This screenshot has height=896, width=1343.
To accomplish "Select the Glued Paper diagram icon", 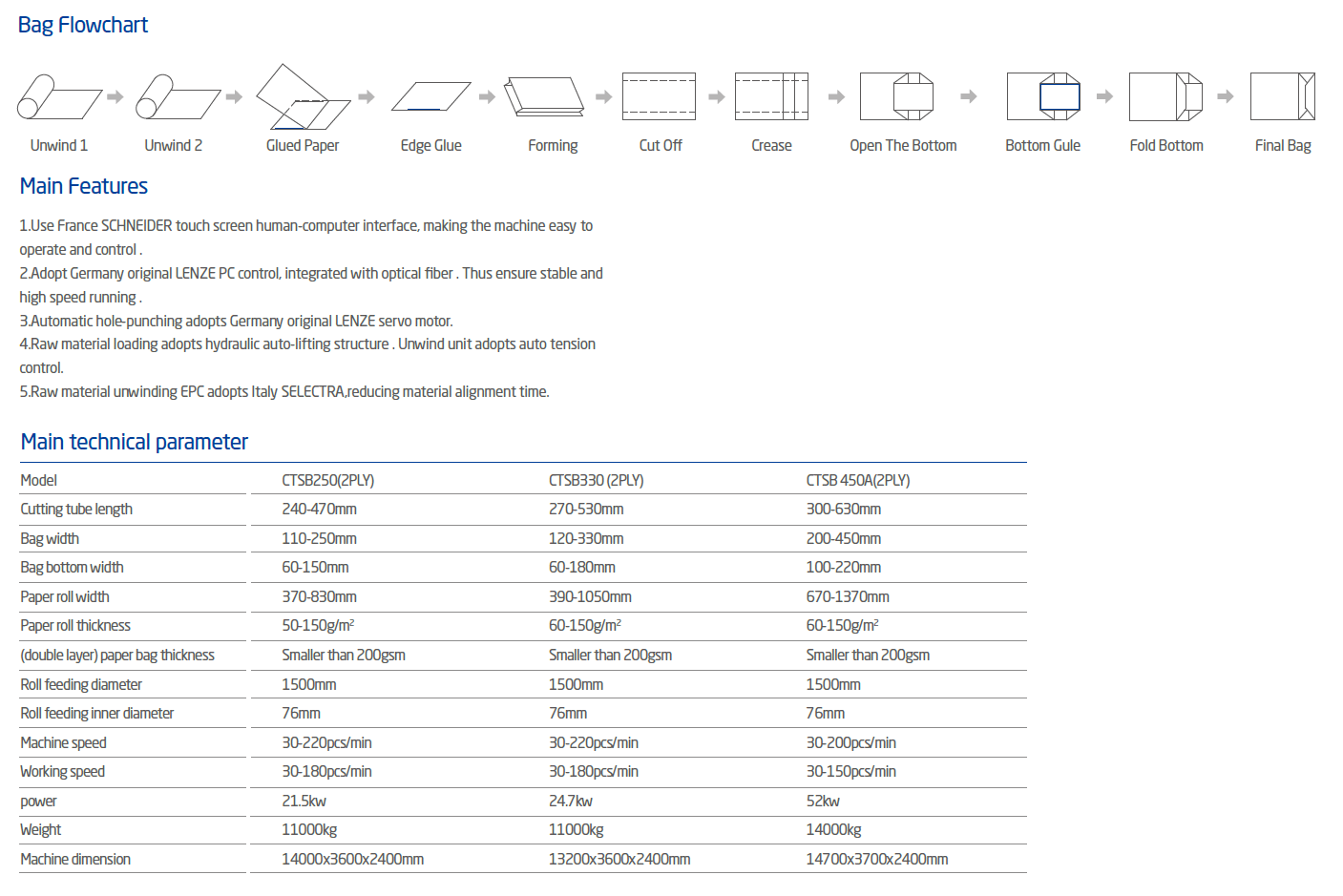I will [304, 96].
